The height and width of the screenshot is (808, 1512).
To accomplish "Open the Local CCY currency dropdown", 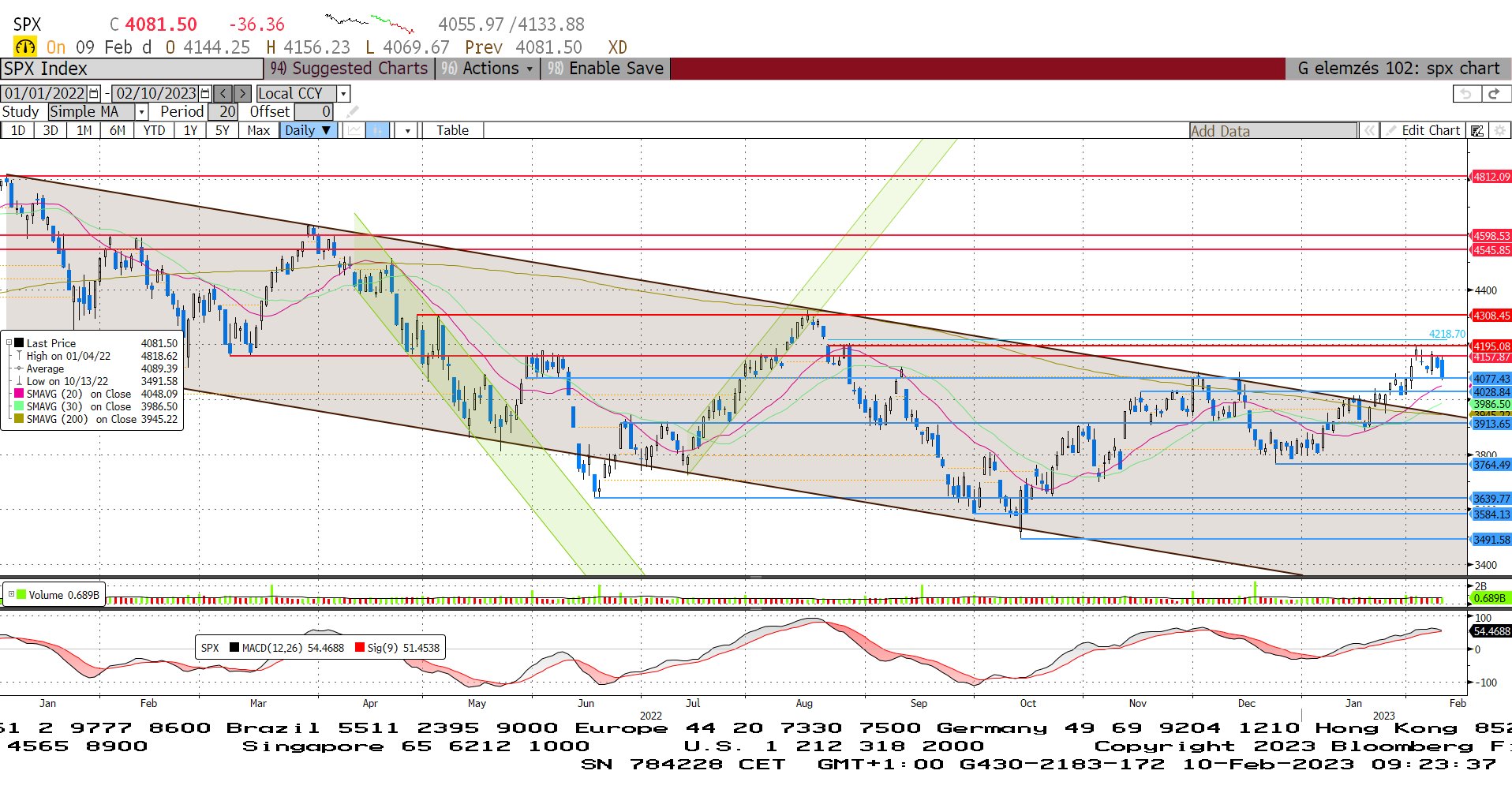I will pyautogui.click(x=343, y=93).
